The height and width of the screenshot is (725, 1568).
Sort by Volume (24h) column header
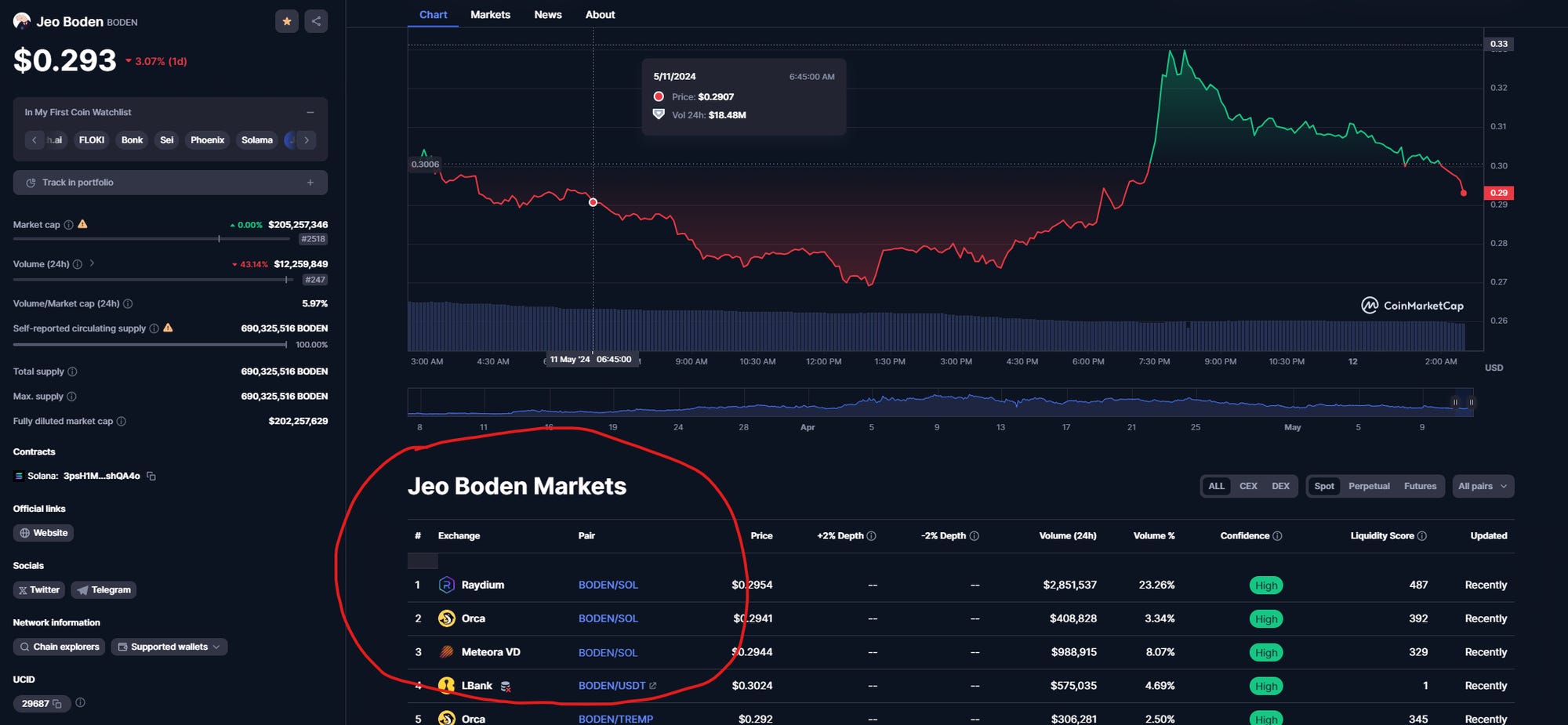click(x=1068, y=536)
